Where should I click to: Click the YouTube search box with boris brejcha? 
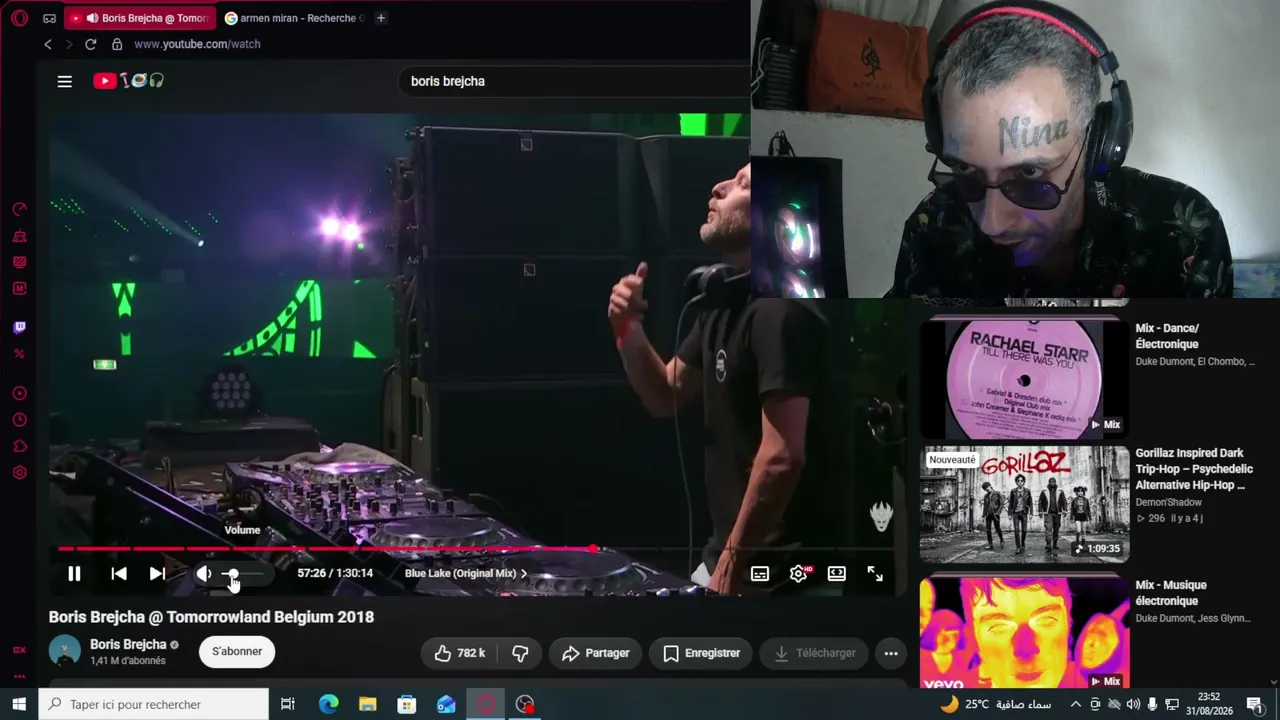(573, 81)
